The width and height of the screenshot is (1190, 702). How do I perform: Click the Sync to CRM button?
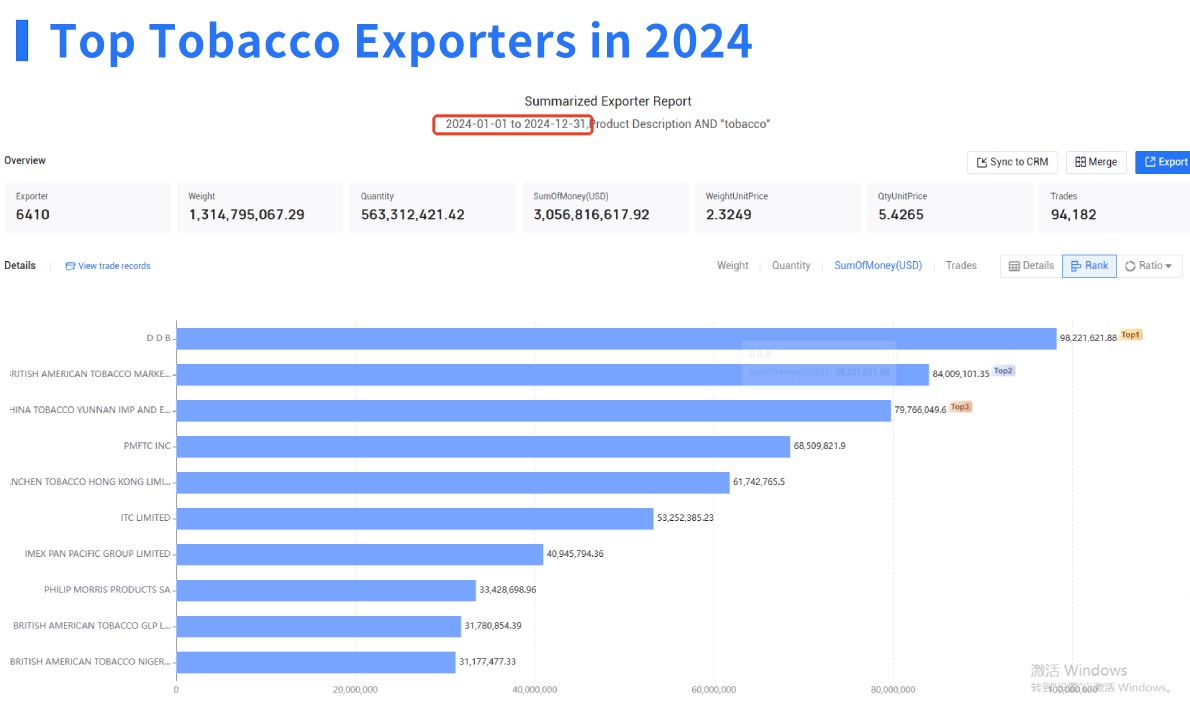pyautogui.click(x=1012, y=162)
